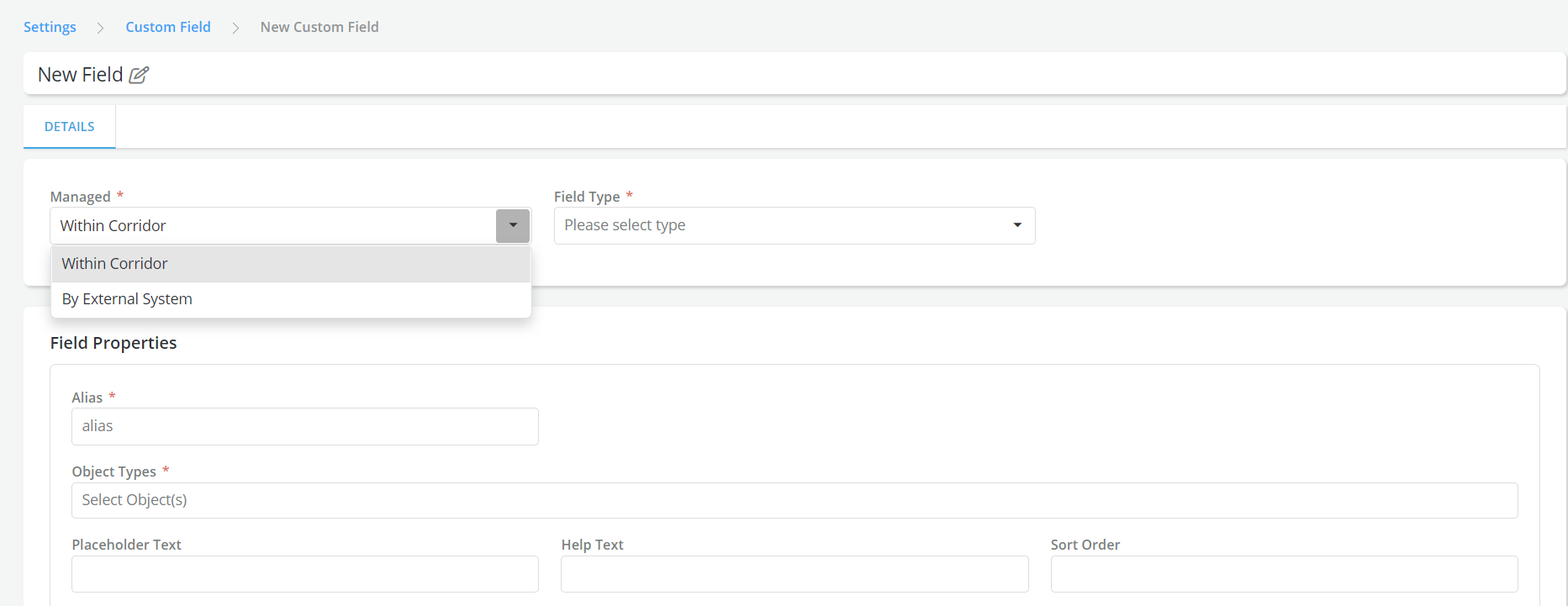The width and height of the screenshot is (1568, 606).
Task: Click the chevron separator after Custom Field breadcrumb
Action: coord(235,28)
